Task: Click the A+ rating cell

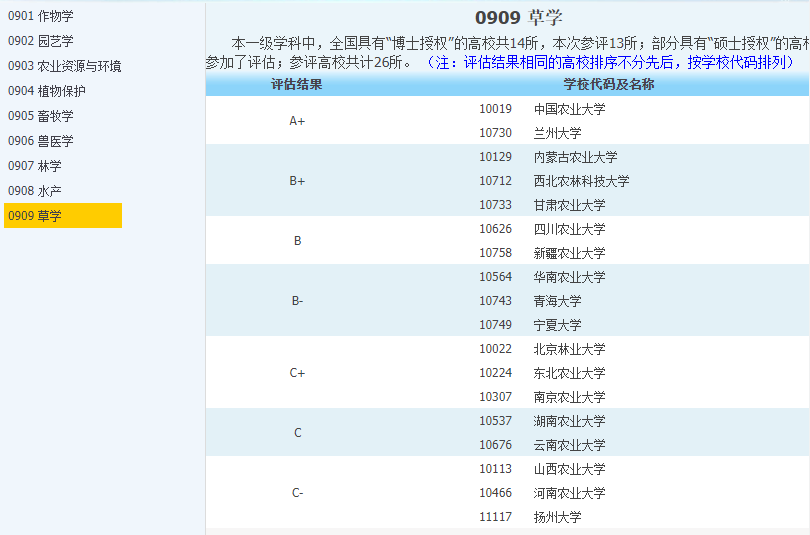Action: 297,121
